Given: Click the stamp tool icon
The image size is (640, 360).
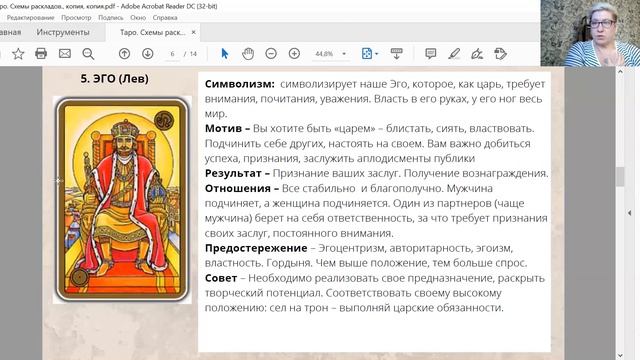Looking at the screenshot, I should [x=500, y=53].
